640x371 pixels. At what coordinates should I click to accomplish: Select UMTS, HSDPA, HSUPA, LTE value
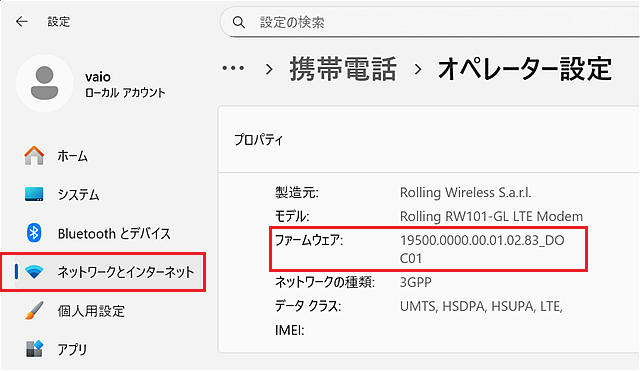(481, 306)
